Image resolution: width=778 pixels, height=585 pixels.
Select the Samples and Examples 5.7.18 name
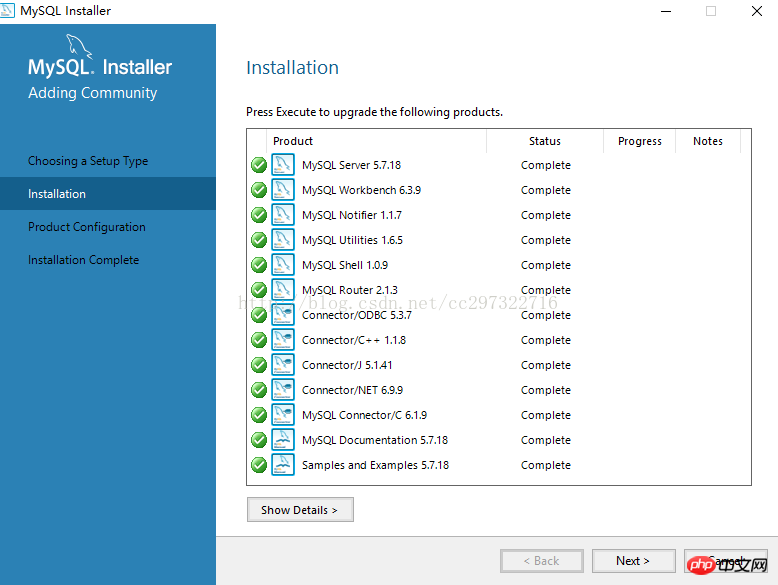(x=375, y=465)
